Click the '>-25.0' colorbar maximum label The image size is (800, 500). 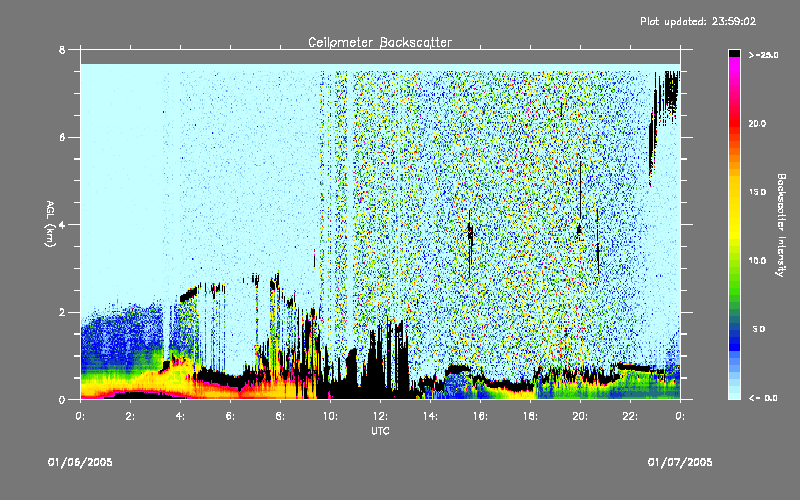[763, 55]
